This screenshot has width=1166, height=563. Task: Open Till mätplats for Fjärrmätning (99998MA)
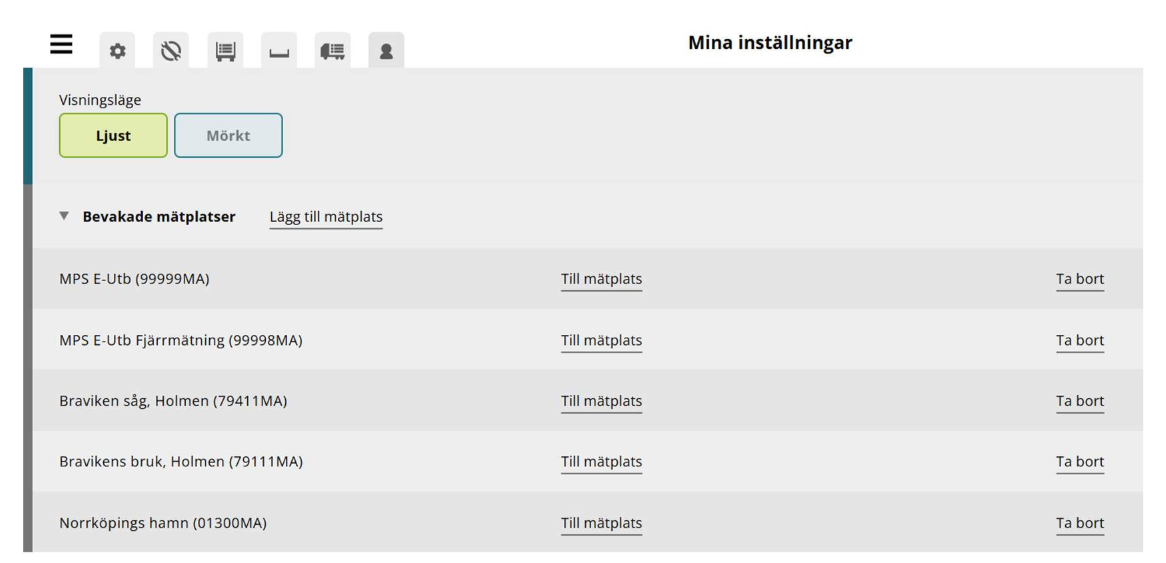(x=602, y=341)
